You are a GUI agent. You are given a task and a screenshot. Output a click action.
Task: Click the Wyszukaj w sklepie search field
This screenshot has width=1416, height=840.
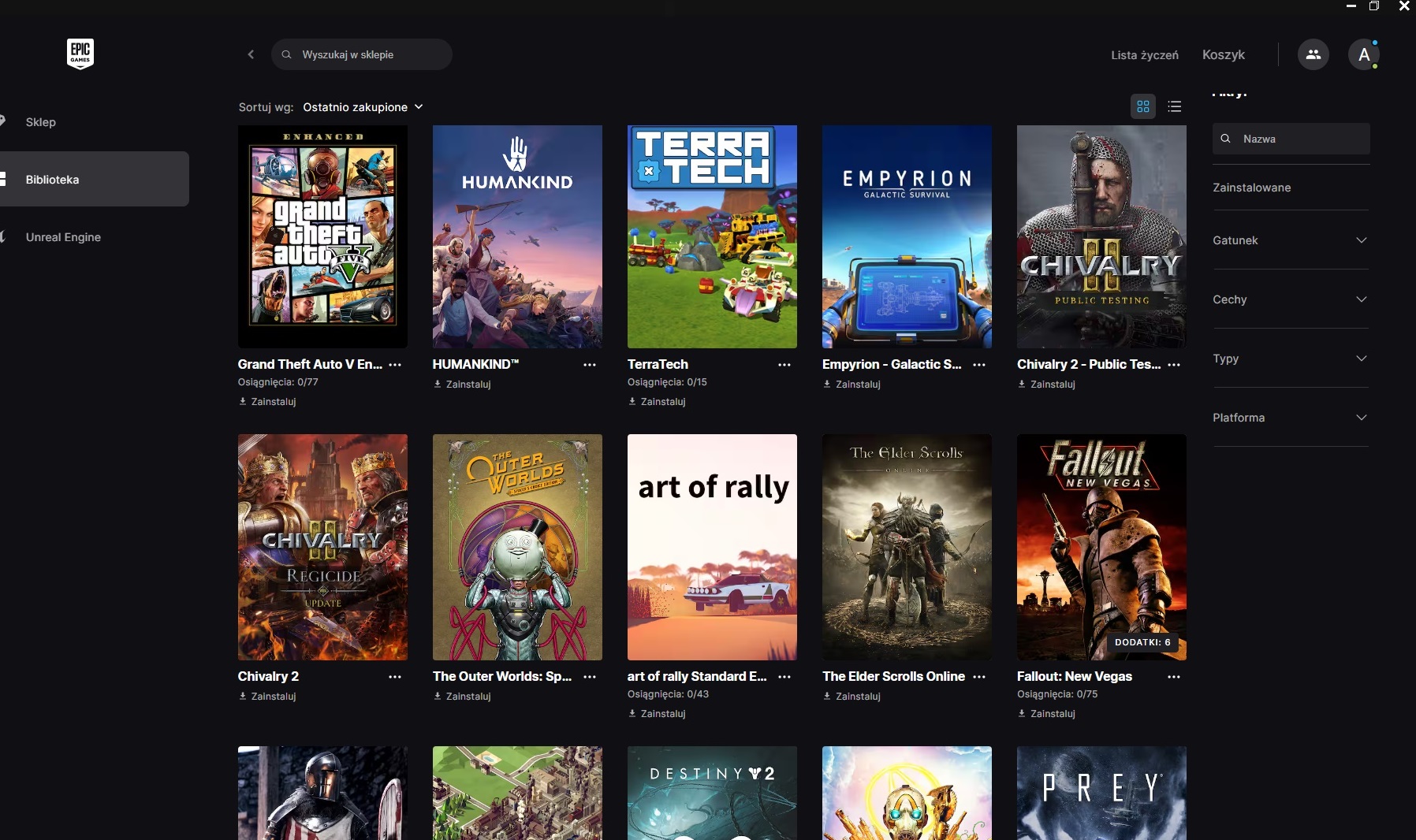pos(362,54)
